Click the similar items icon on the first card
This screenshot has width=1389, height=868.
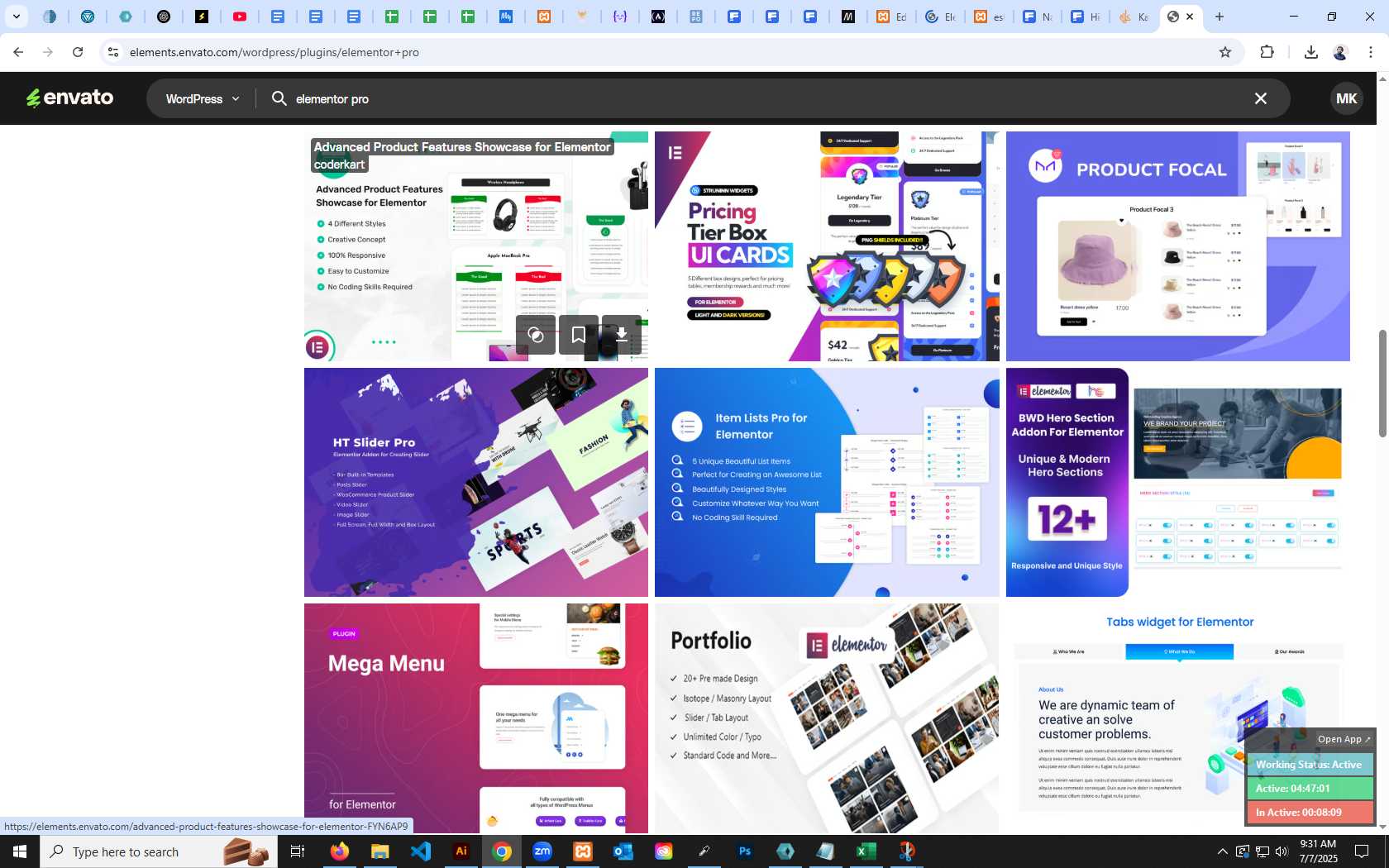[536, 335]
